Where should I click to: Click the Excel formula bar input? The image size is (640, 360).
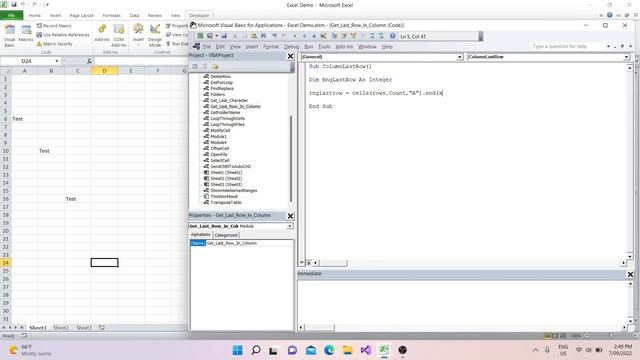(141, 61)
